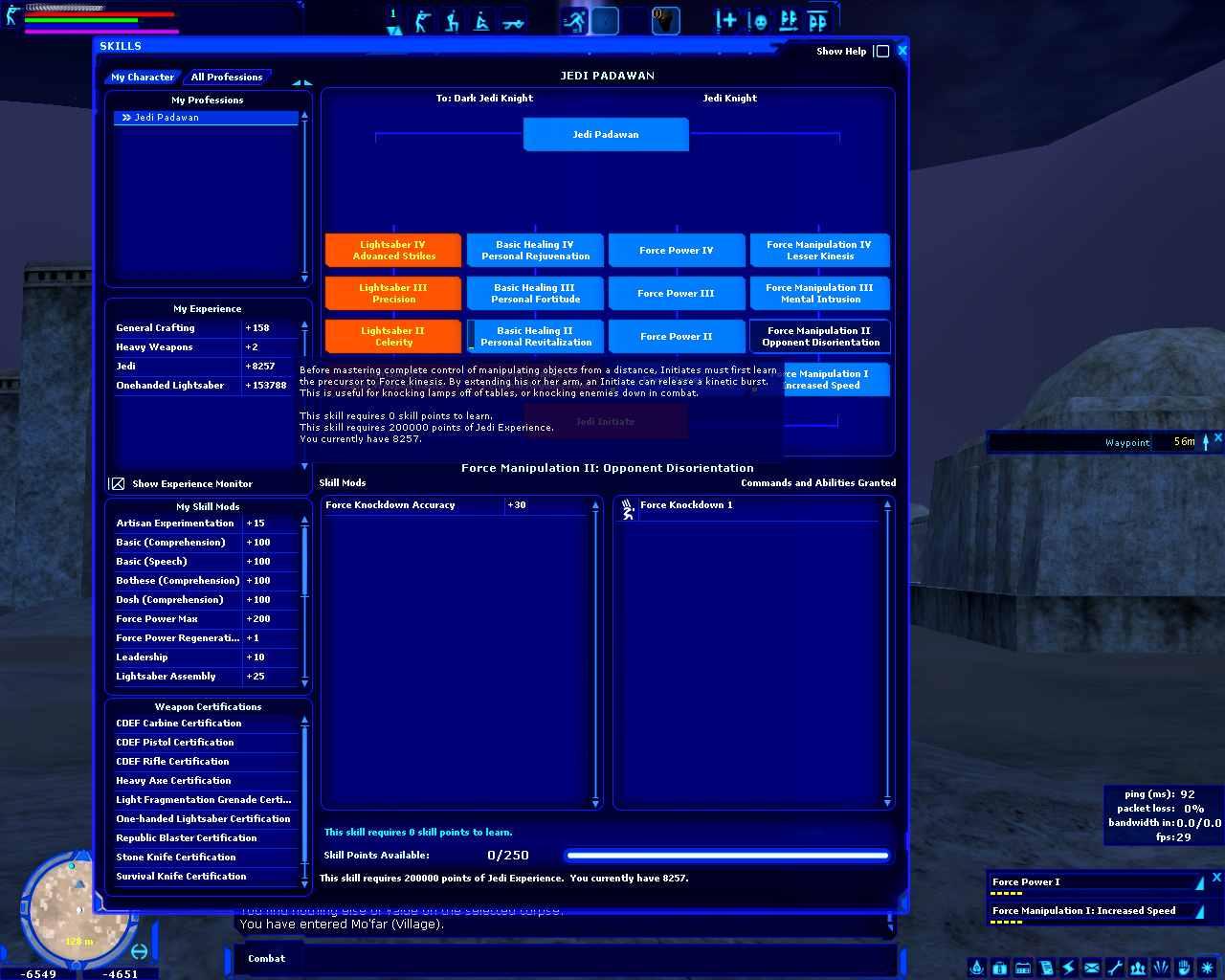Click the sitting posture icon

[x=482, y=21]
